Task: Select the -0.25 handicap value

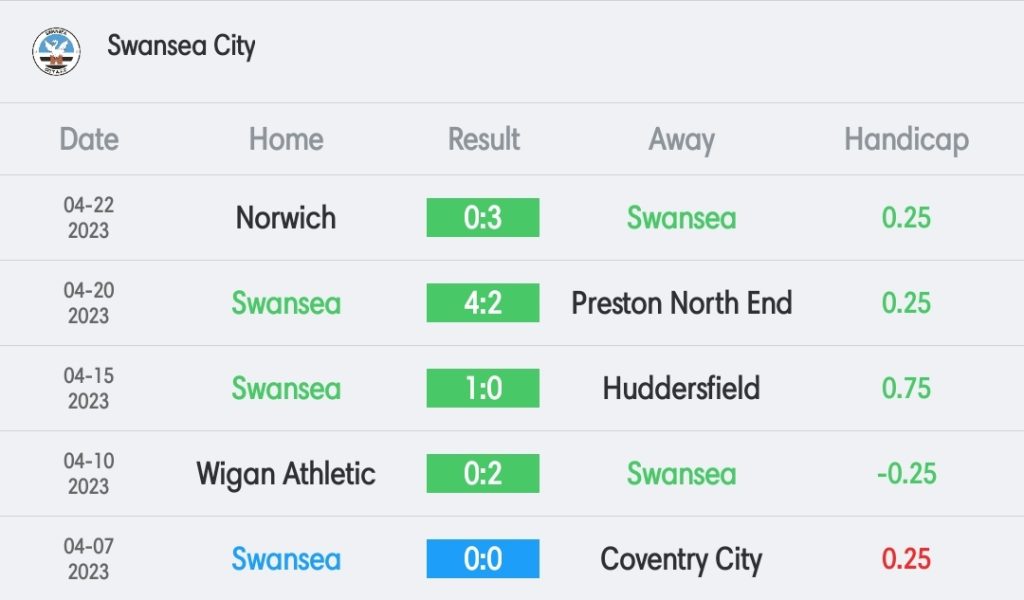Action: 906,473
